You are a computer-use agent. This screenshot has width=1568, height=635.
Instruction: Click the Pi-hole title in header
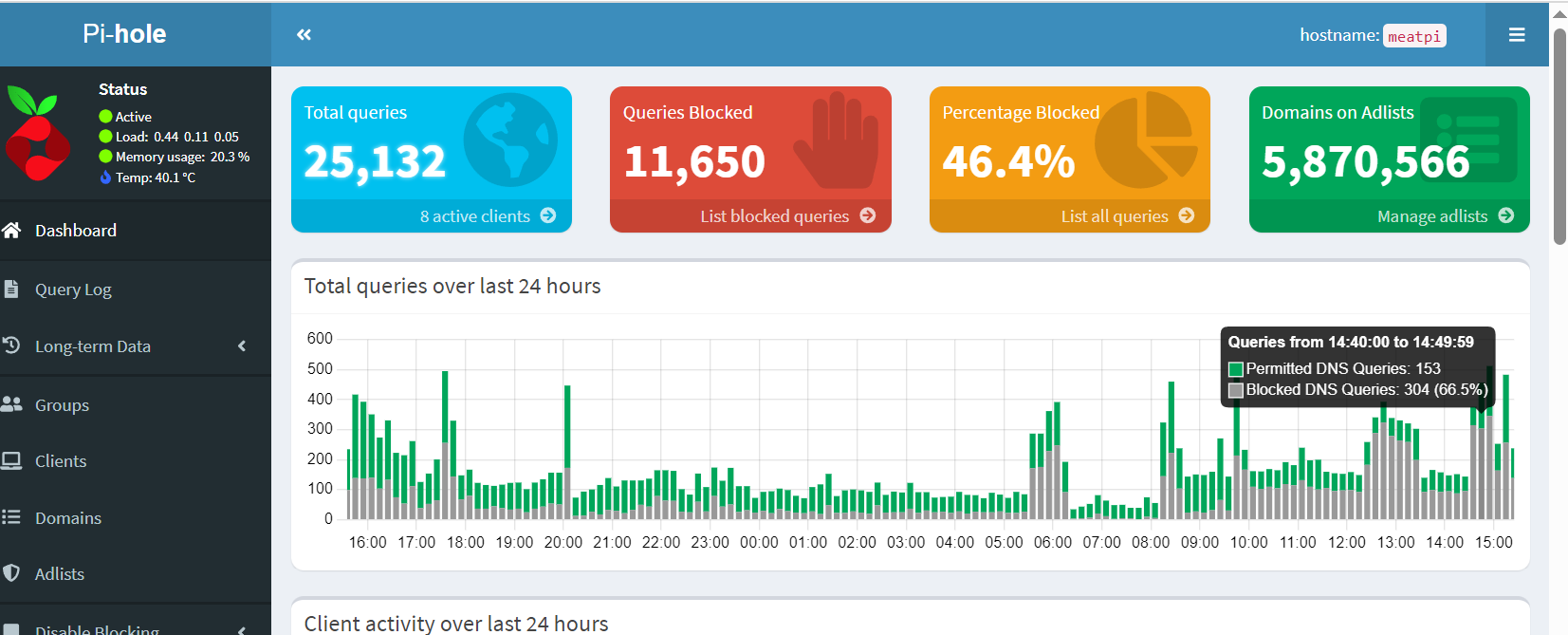(124, 34)
